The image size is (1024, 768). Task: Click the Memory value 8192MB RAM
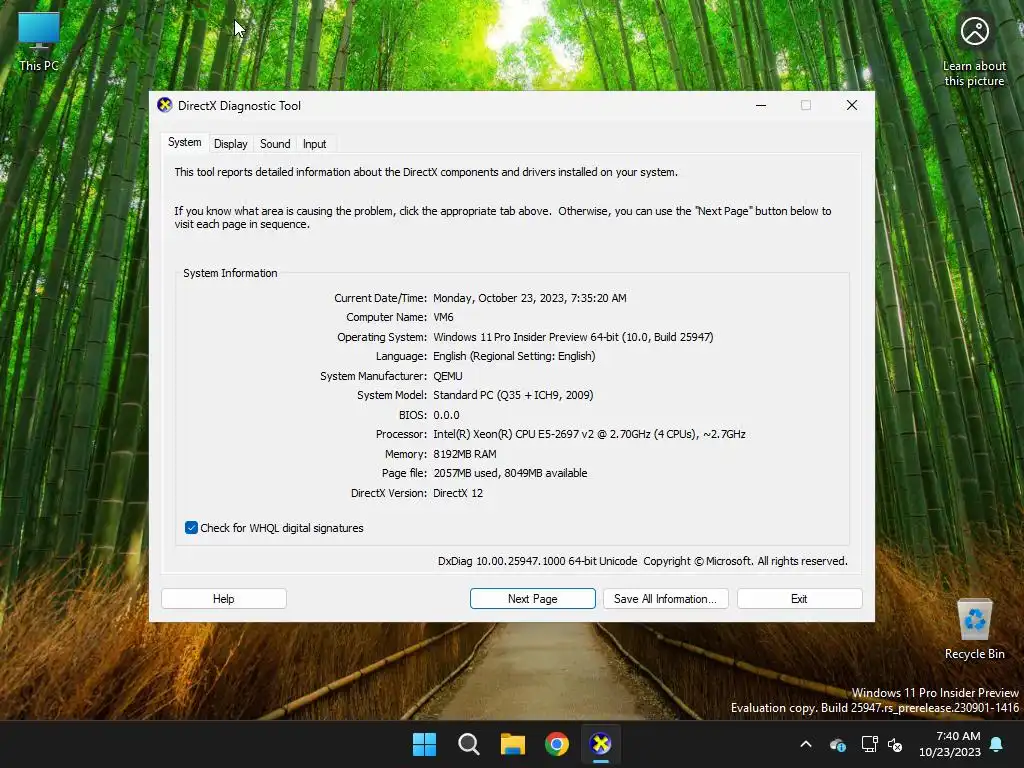click(465, 454)
